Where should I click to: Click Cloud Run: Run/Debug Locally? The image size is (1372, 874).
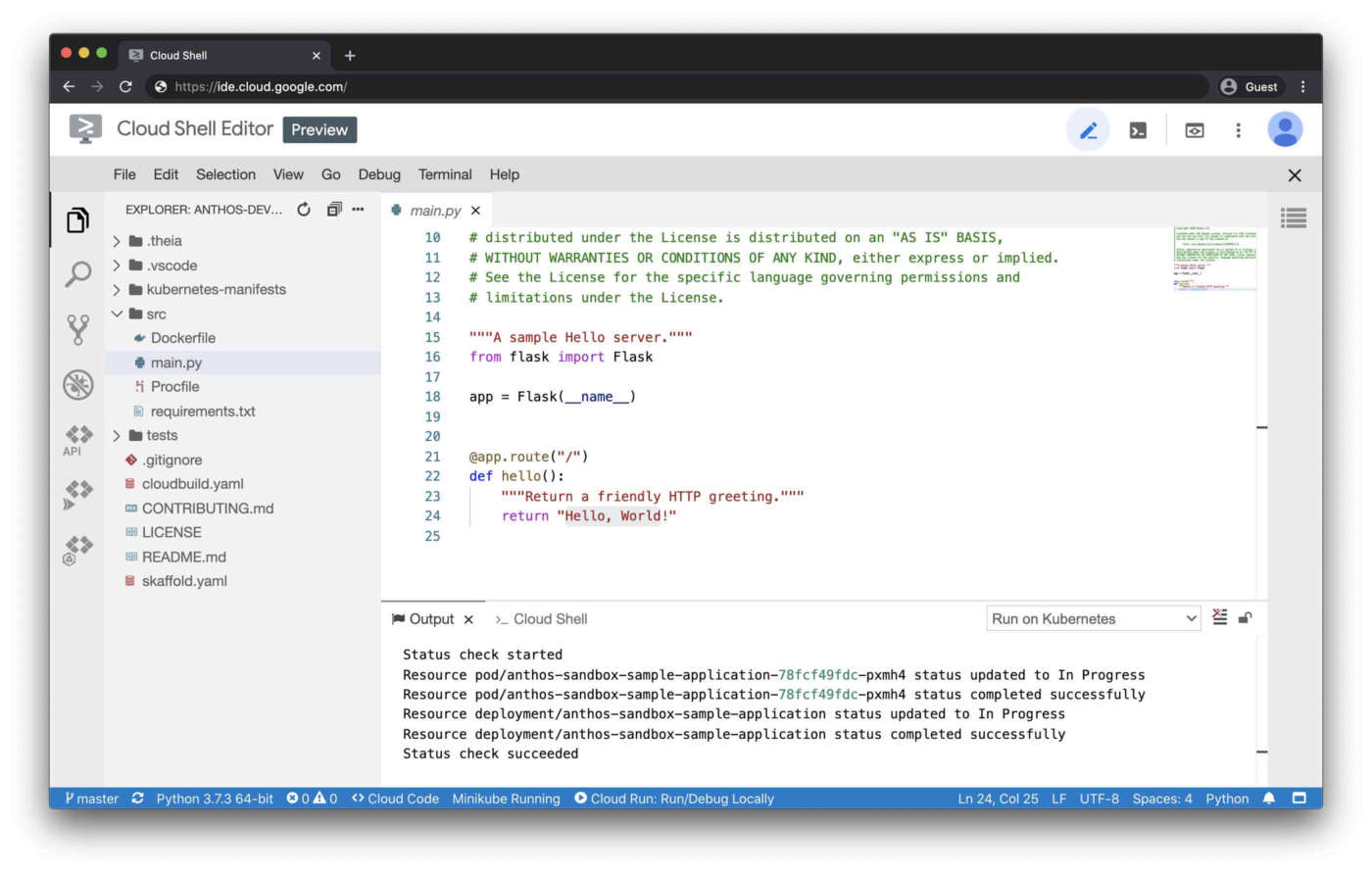pos(674,799)
